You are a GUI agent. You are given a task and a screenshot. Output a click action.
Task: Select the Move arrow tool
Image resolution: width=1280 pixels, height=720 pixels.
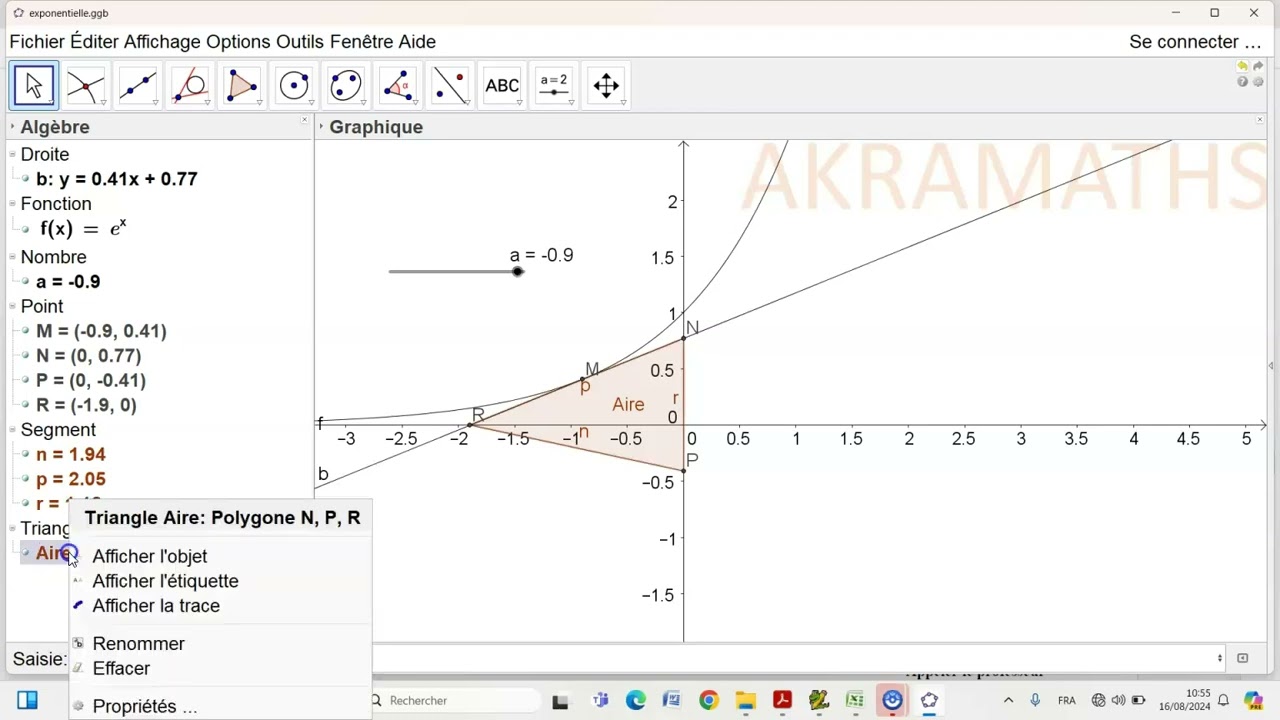pyautogui.click(x=34, y=86)
